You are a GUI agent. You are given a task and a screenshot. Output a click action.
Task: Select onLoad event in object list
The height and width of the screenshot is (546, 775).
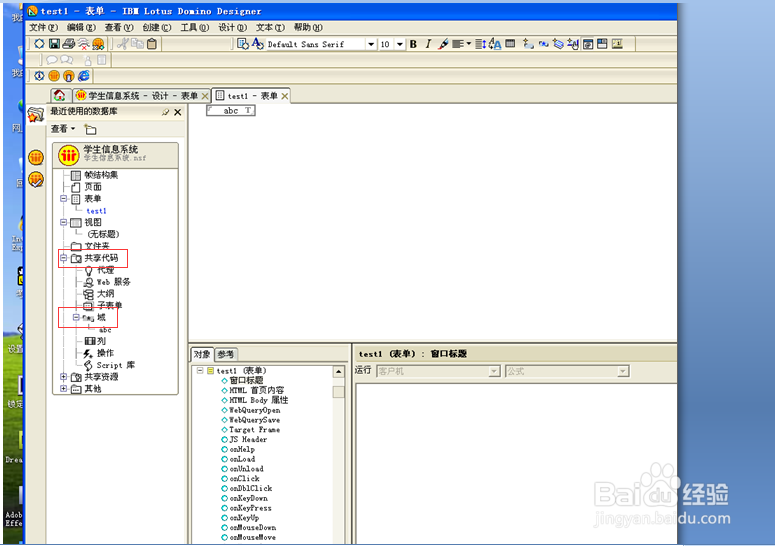click(x=242, y=459)
